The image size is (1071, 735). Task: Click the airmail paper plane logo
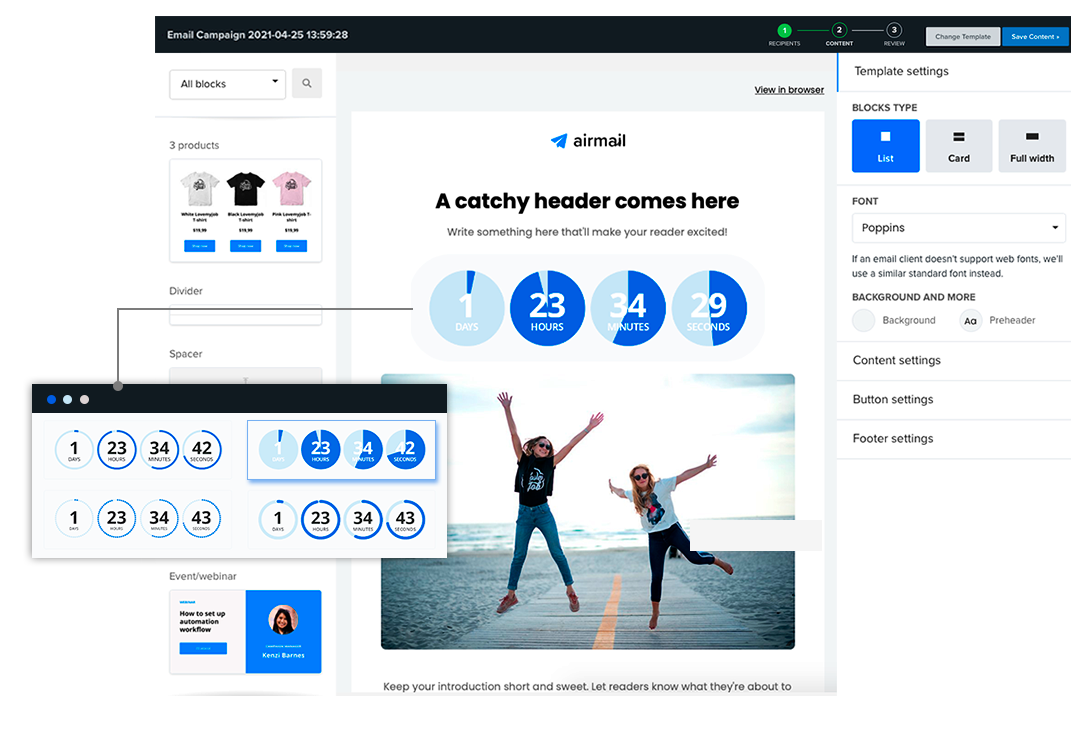(x=559, y=141)
